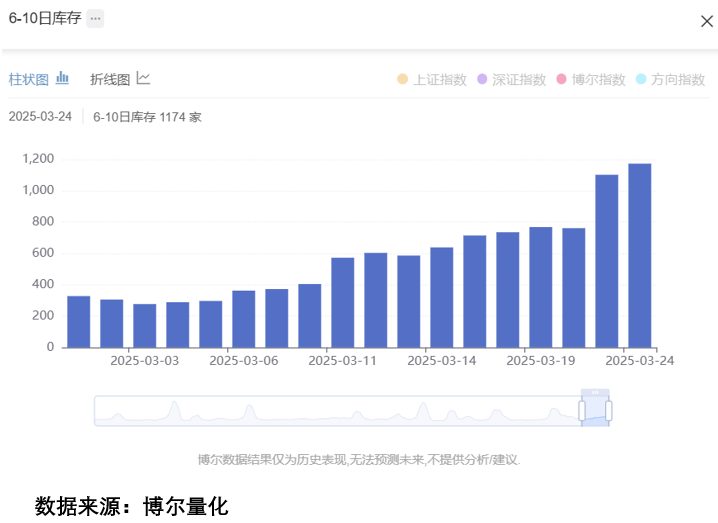Click the 数据来源：博尔量化 caption
The image size is (718, 523).
pyautogui.click(x=131, y=507)
